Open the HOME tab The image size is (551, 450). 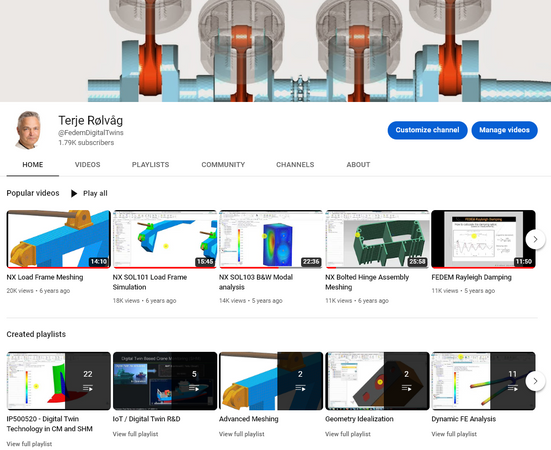point(33,164)
